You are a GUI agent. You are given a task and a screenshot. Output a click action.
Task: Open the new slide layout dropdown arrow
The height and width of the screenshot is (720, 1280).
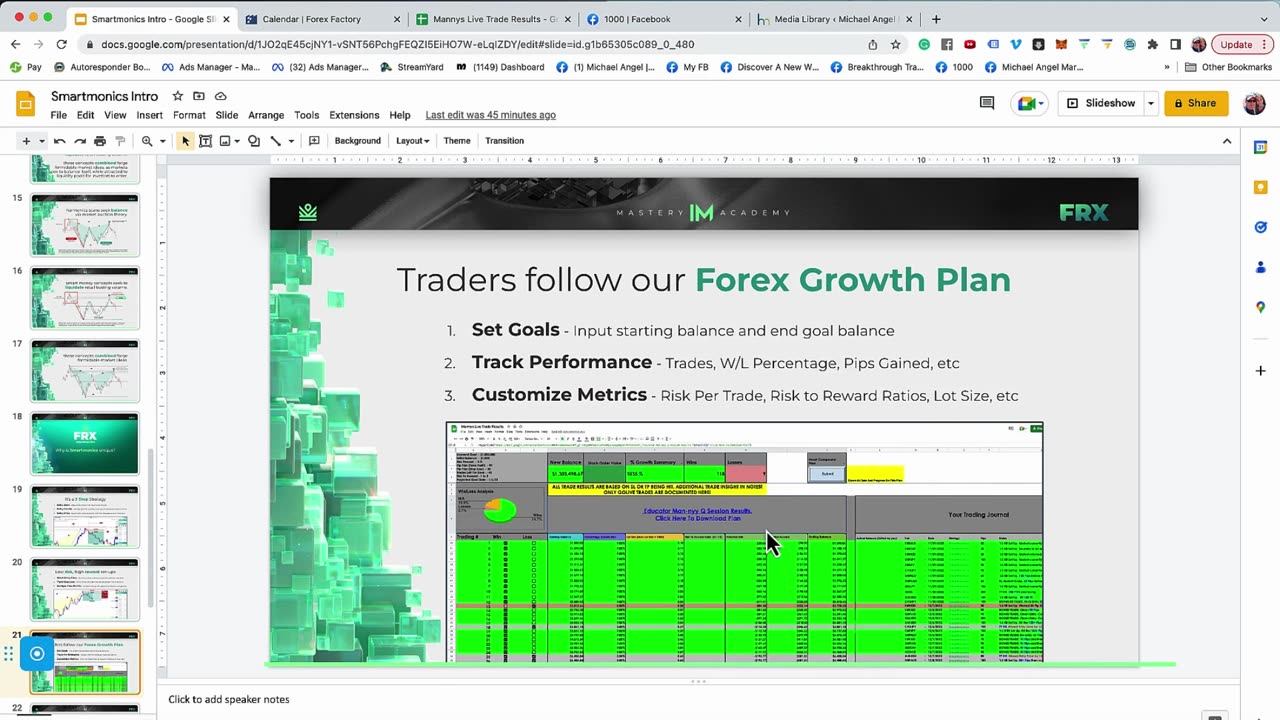tap(42, 141)
